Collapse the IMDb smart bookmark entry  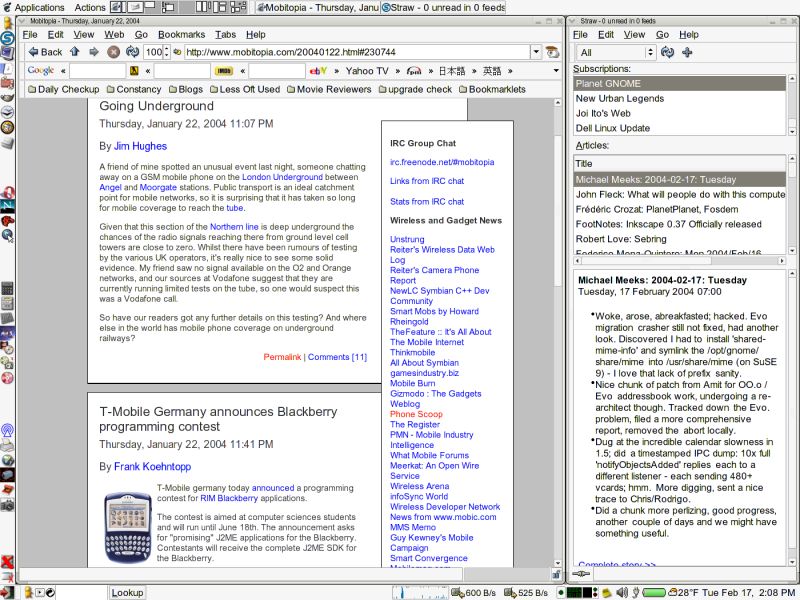coord(242,71)
